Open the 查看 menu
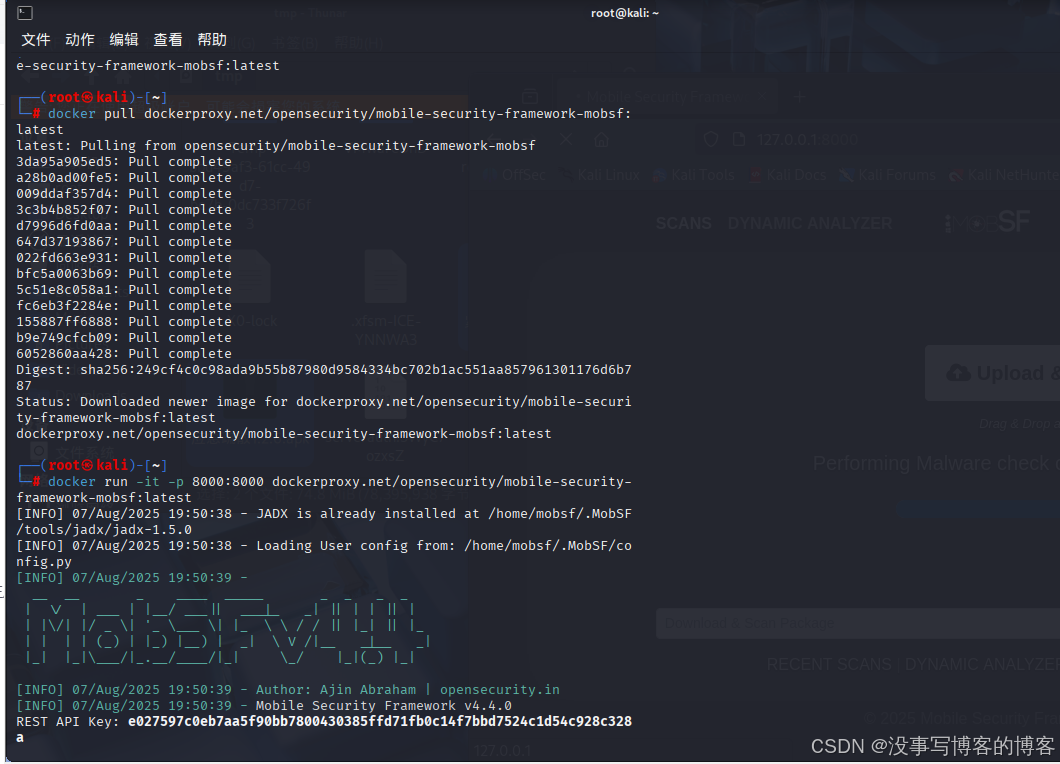 167,40
